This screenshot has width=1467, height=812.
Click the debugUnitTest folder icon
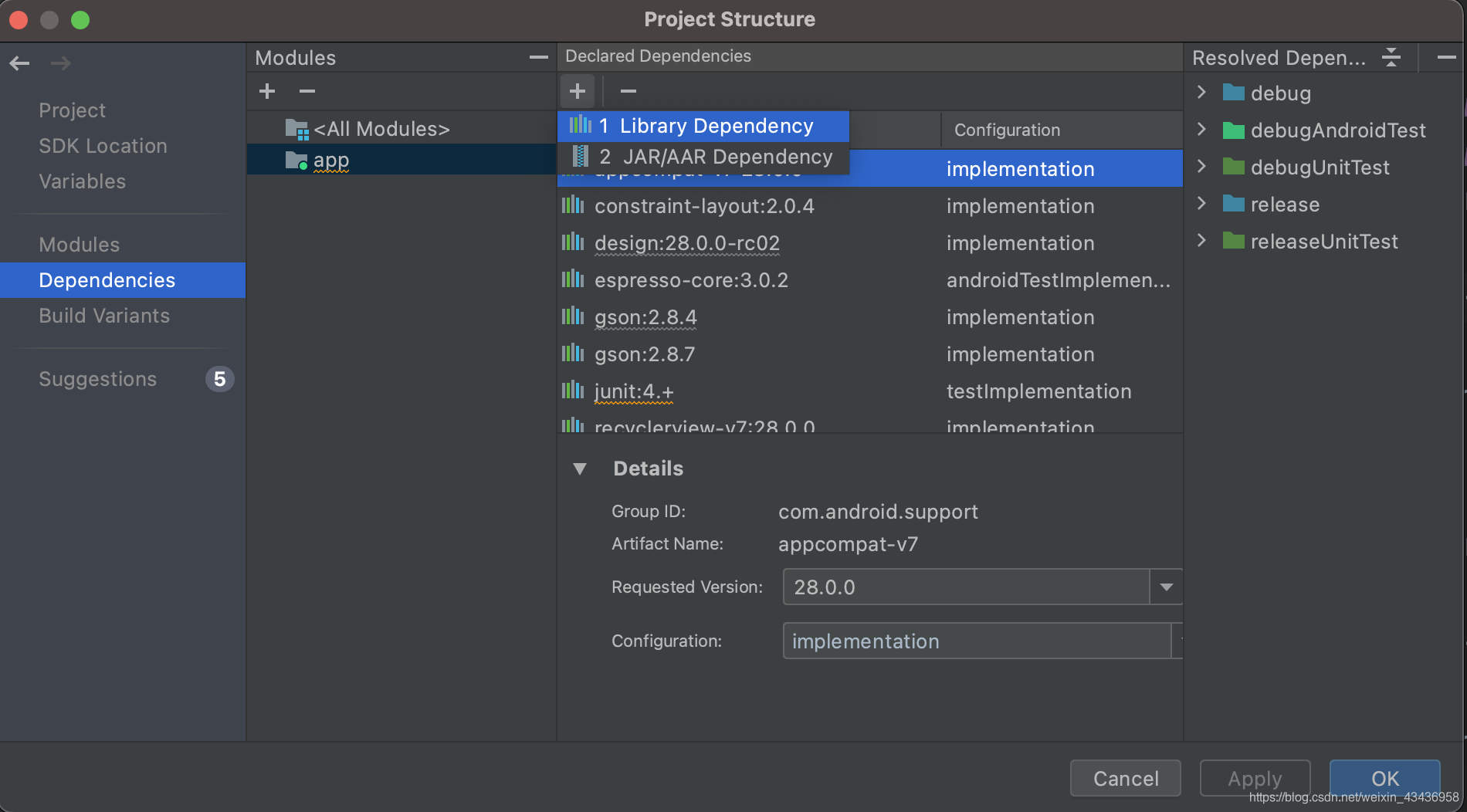[x=1234, y=167]
